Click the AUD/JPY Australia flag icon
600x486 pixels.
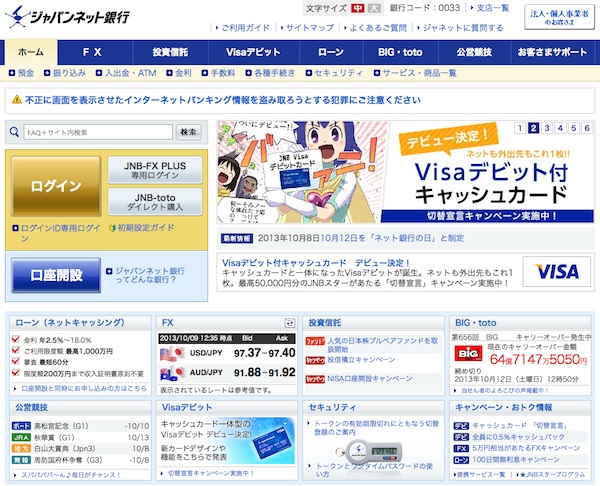tap(171, 373)
